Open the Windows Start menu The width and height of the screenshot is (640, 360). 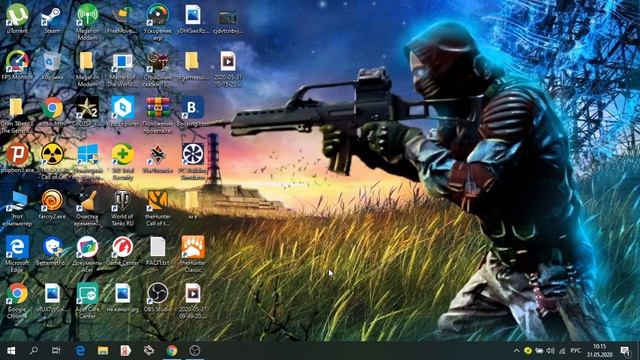(11, 351)
